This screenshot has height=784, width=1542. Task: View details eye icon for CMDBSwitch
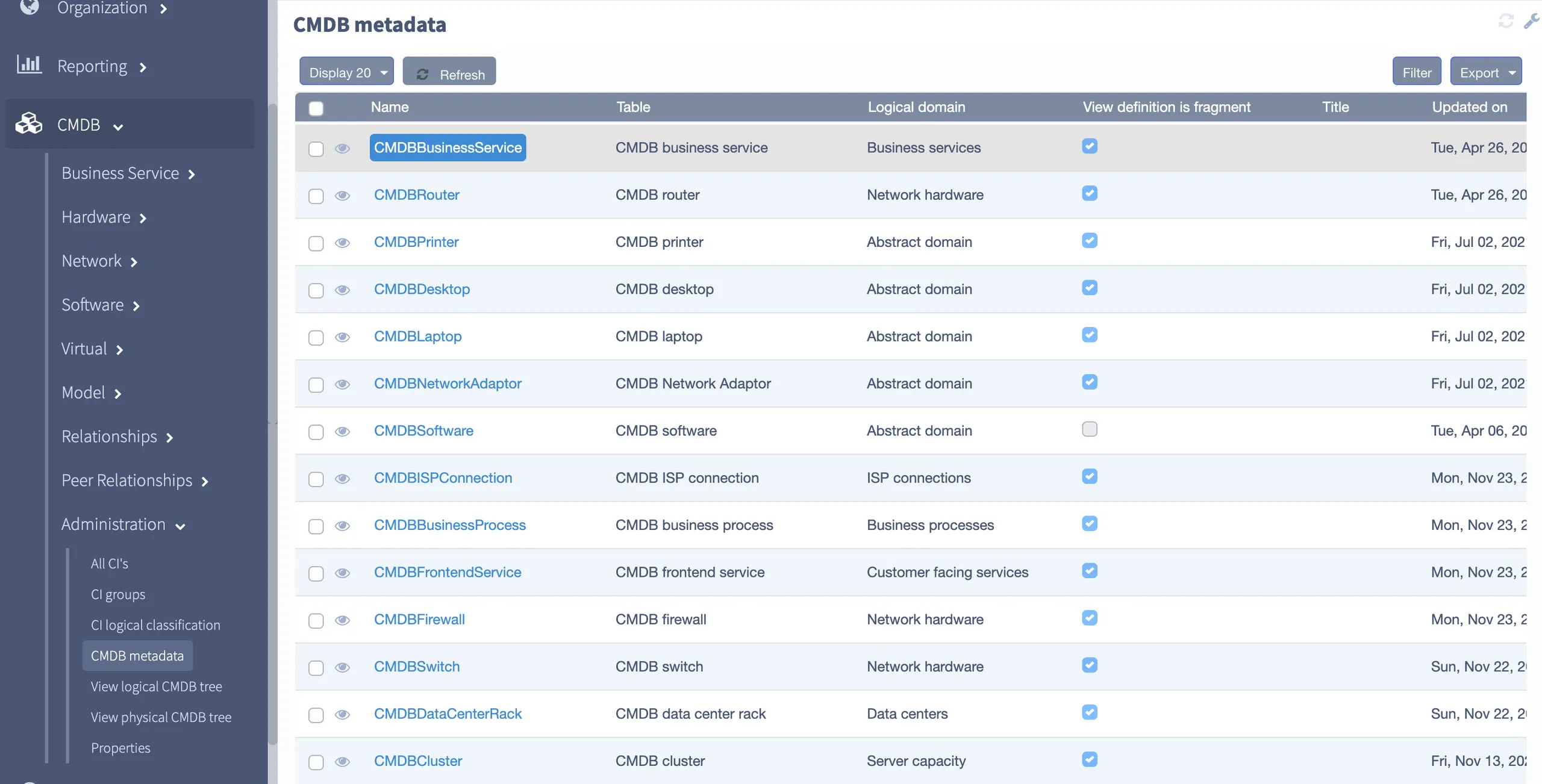pos(342,667)
